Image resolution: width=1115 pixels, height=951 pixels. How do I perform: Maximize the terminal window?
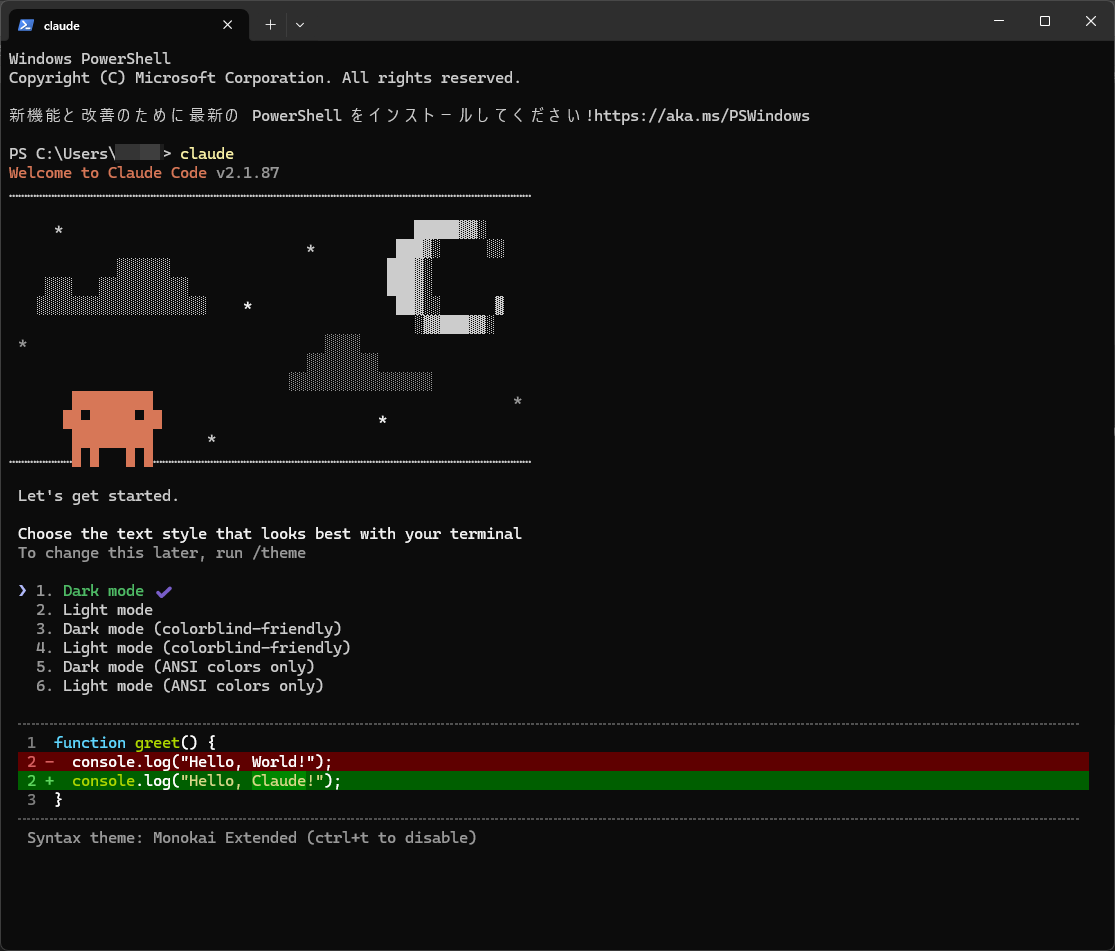1045,21
